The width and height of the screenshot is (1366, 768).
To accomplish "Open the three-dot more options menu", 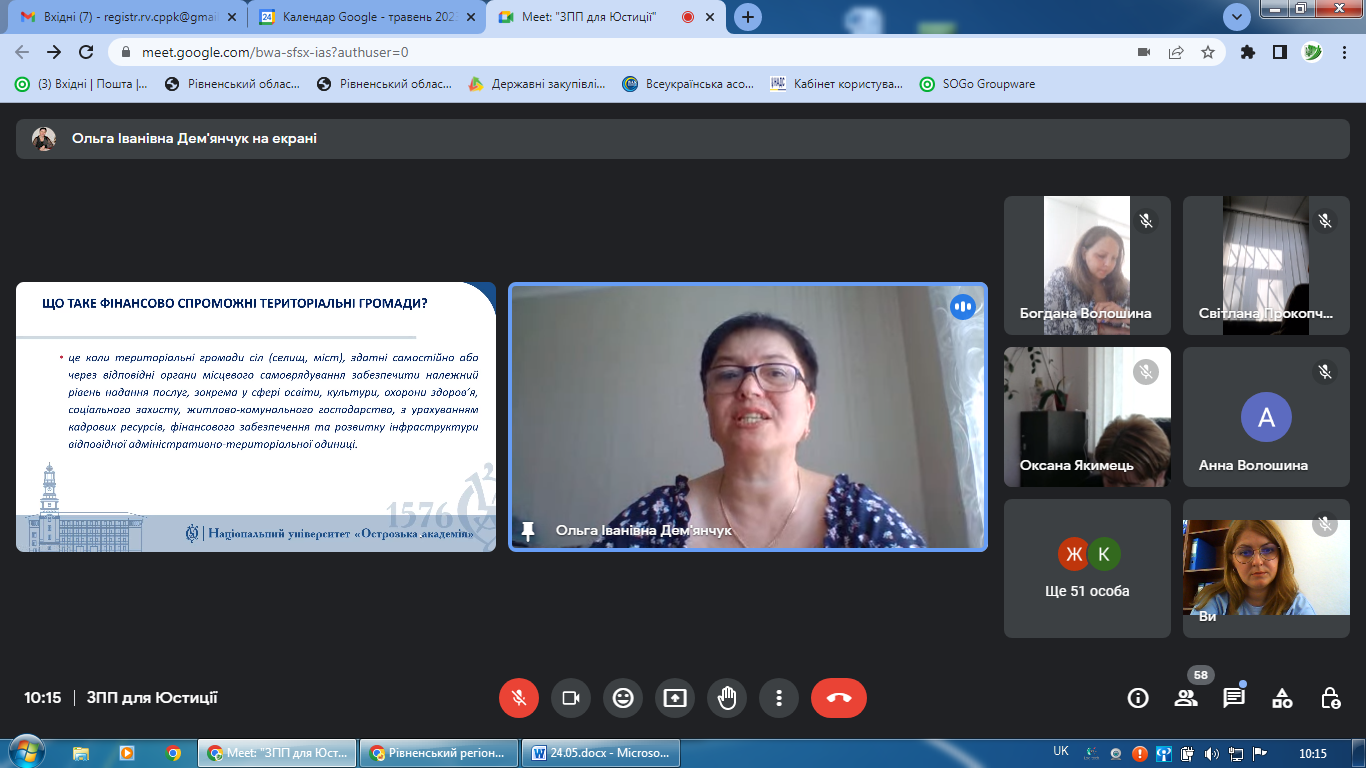I will pos(779,698).
